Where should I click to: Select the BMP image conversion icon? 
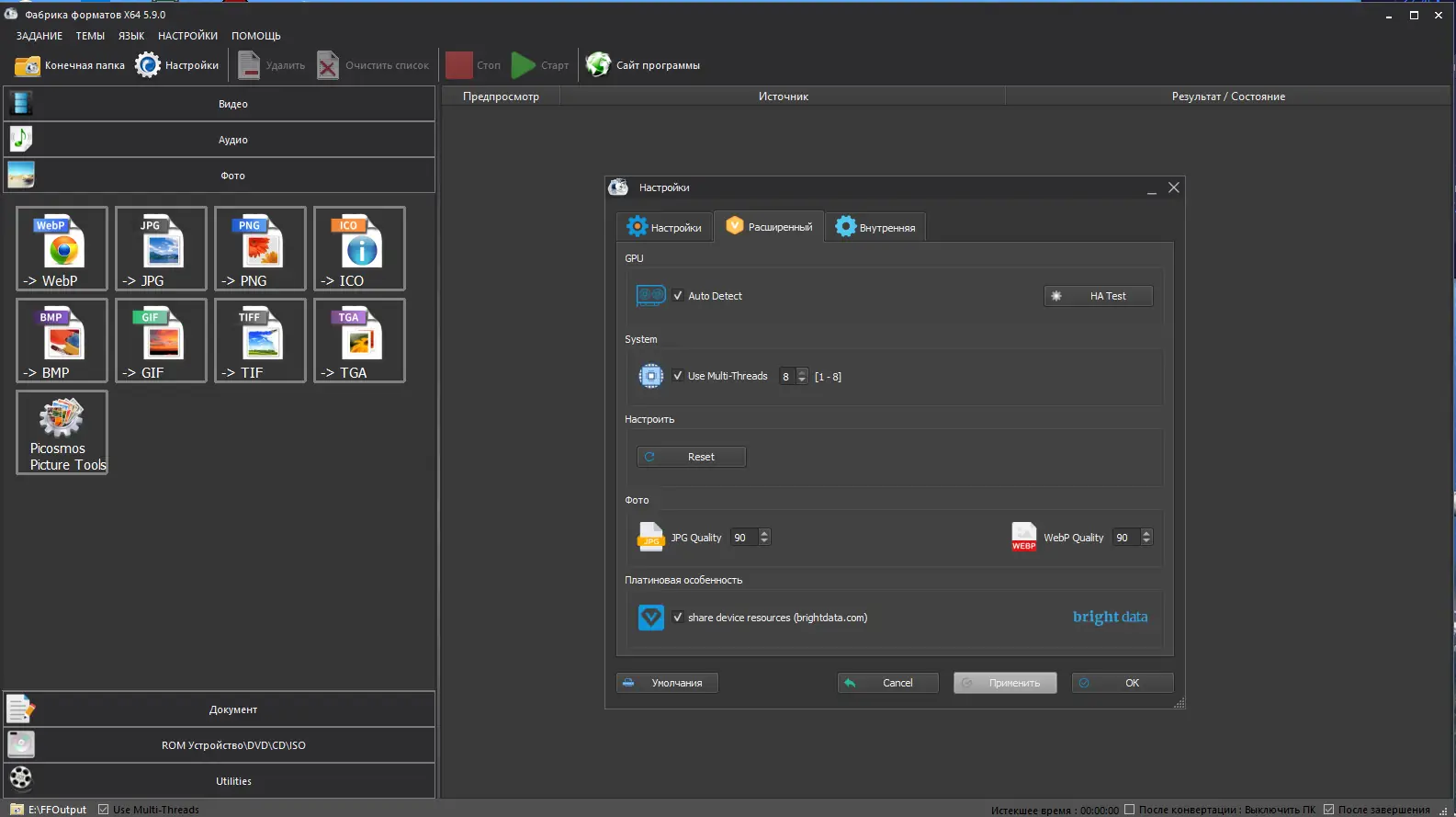click(62, 340)
